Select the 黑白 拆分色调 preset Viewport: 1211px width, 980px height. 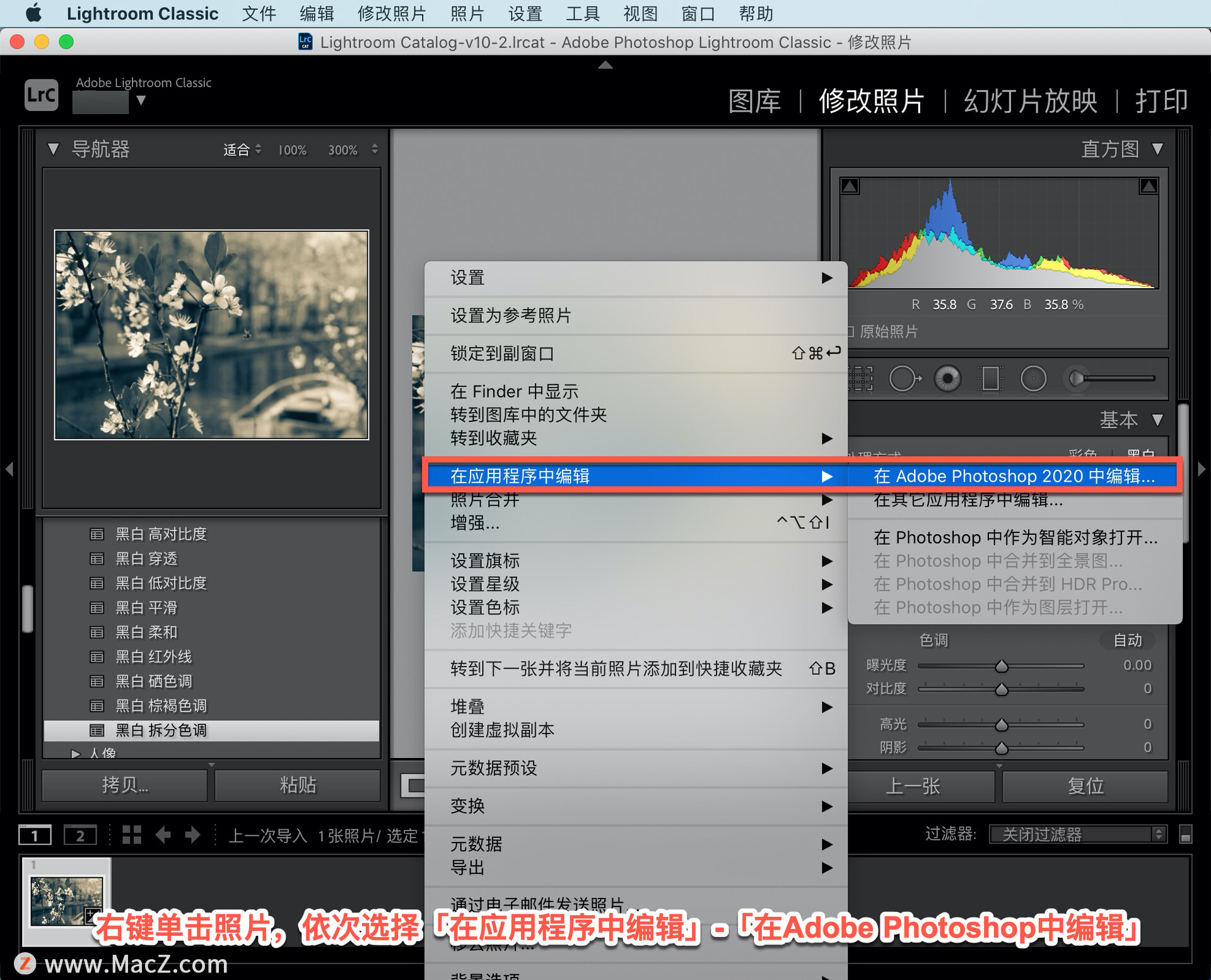[x=211, y=731]
